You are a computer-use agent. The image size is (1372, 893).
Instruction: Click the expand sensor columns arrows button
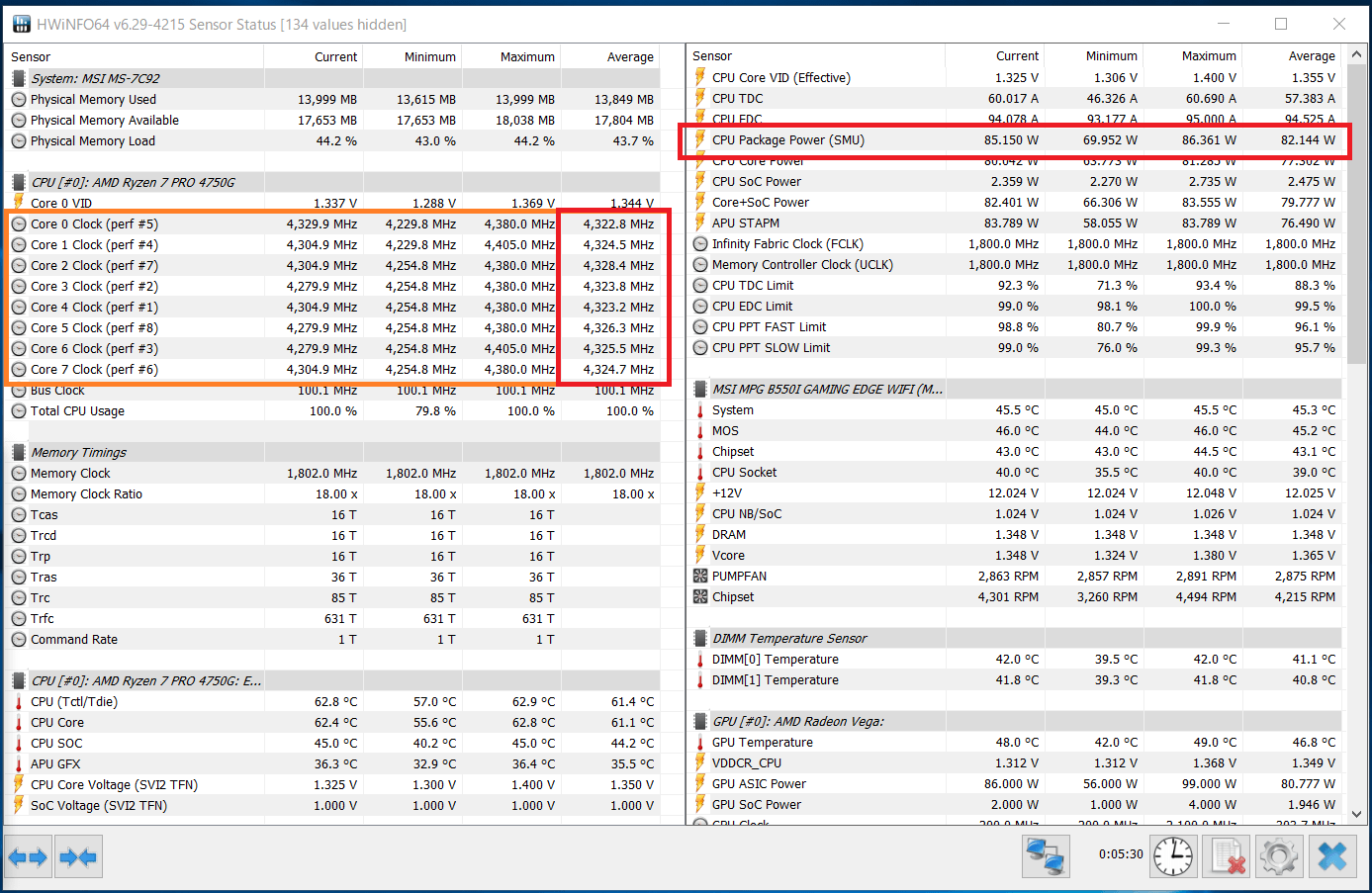28,856
